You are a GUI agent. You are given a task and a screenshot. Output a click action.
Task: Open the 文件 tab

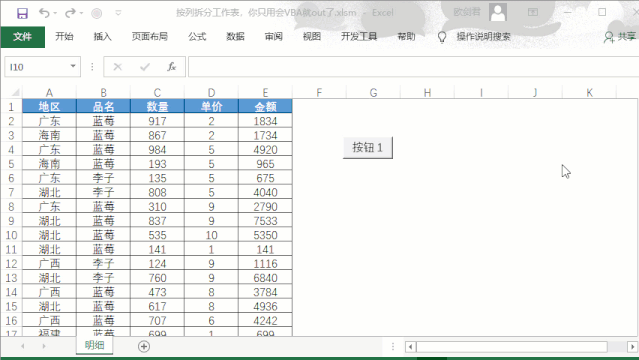pyautogui.click(x=22, y=37)
